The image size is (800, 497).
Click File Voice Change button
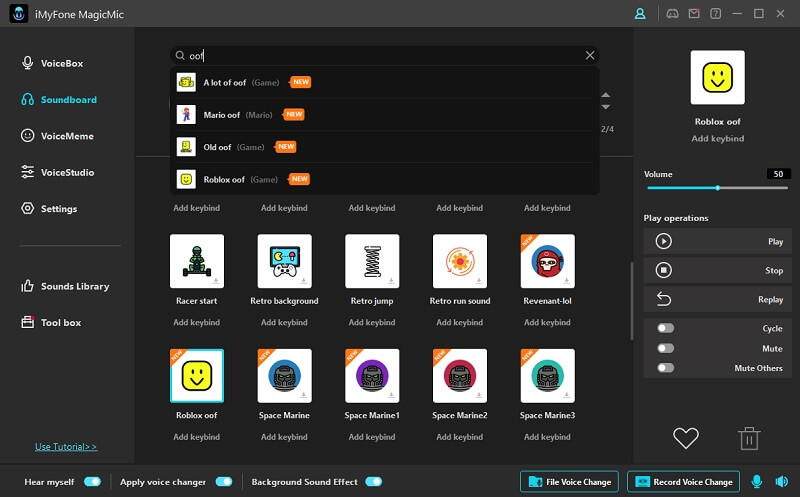569,482
